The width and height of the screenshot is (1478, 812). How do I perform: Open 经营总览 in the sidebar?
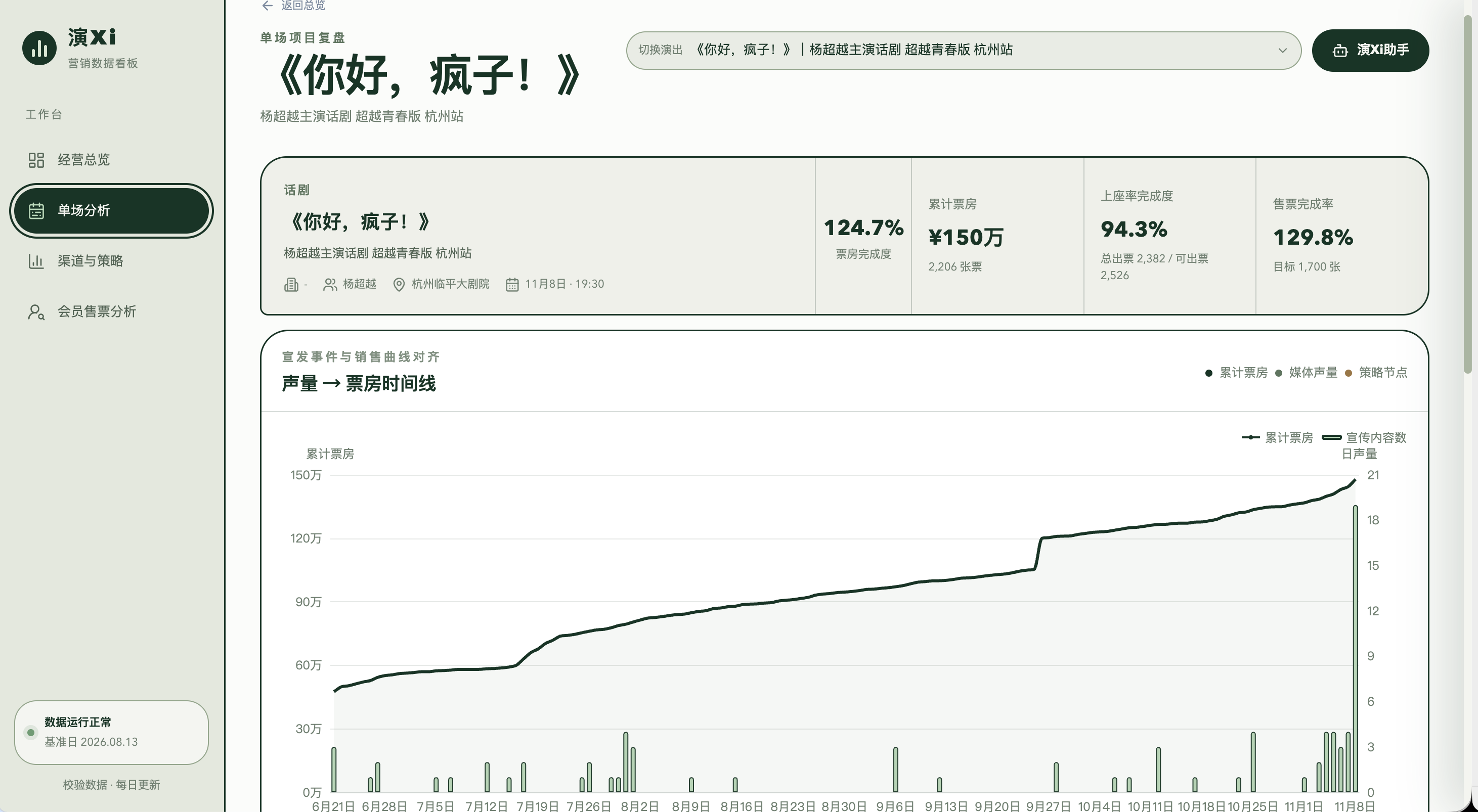111,160
